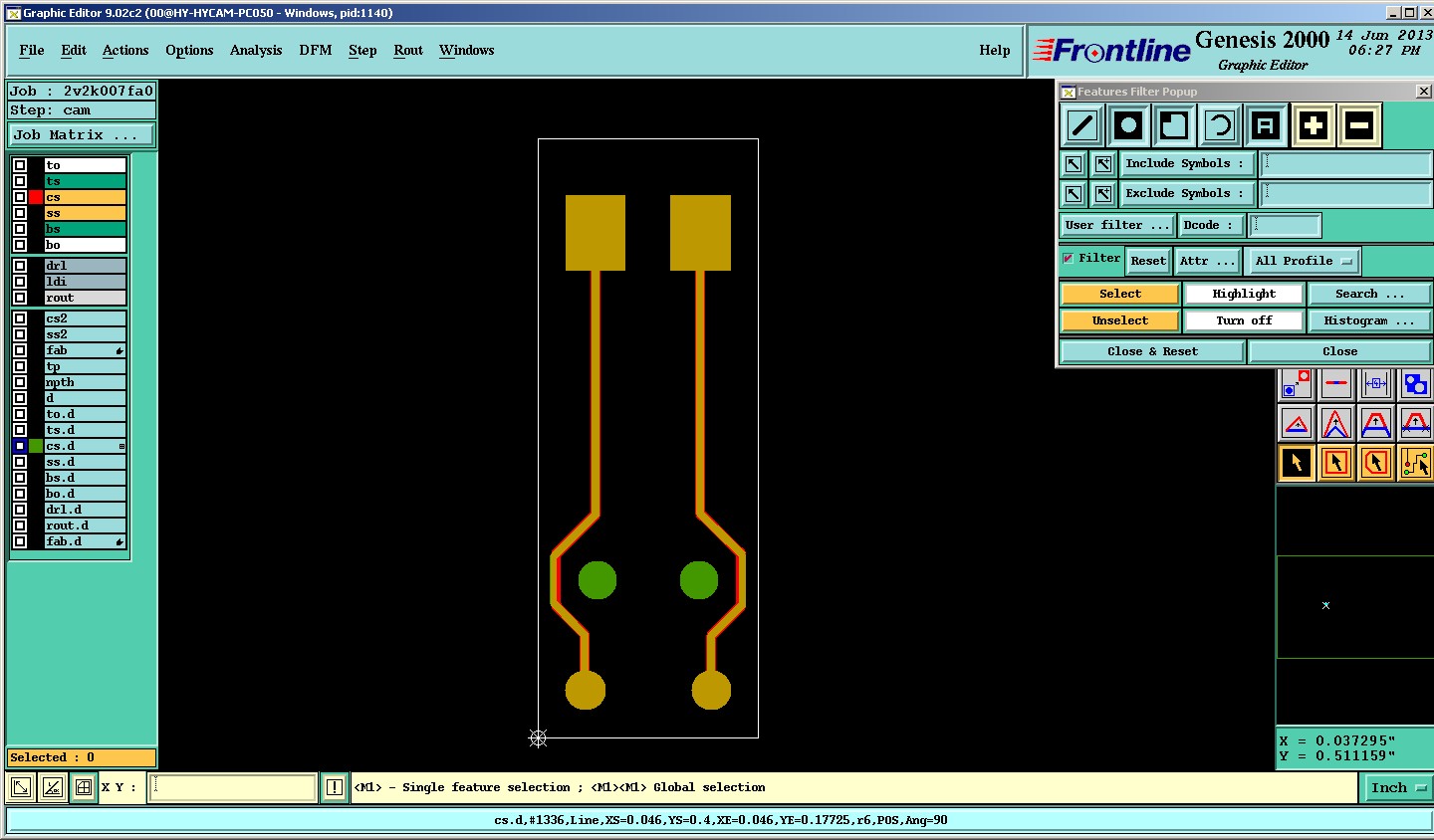Click first arrow icon beside Exclude Symbols

[1074, 193]
